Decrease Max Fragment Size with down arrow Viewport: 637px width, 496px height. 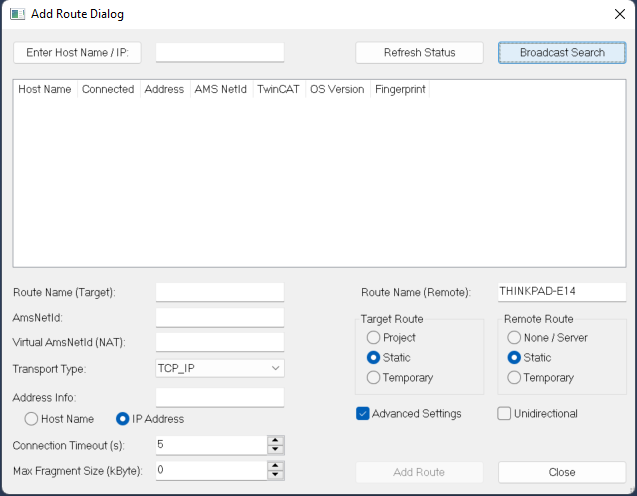point(275,474)
